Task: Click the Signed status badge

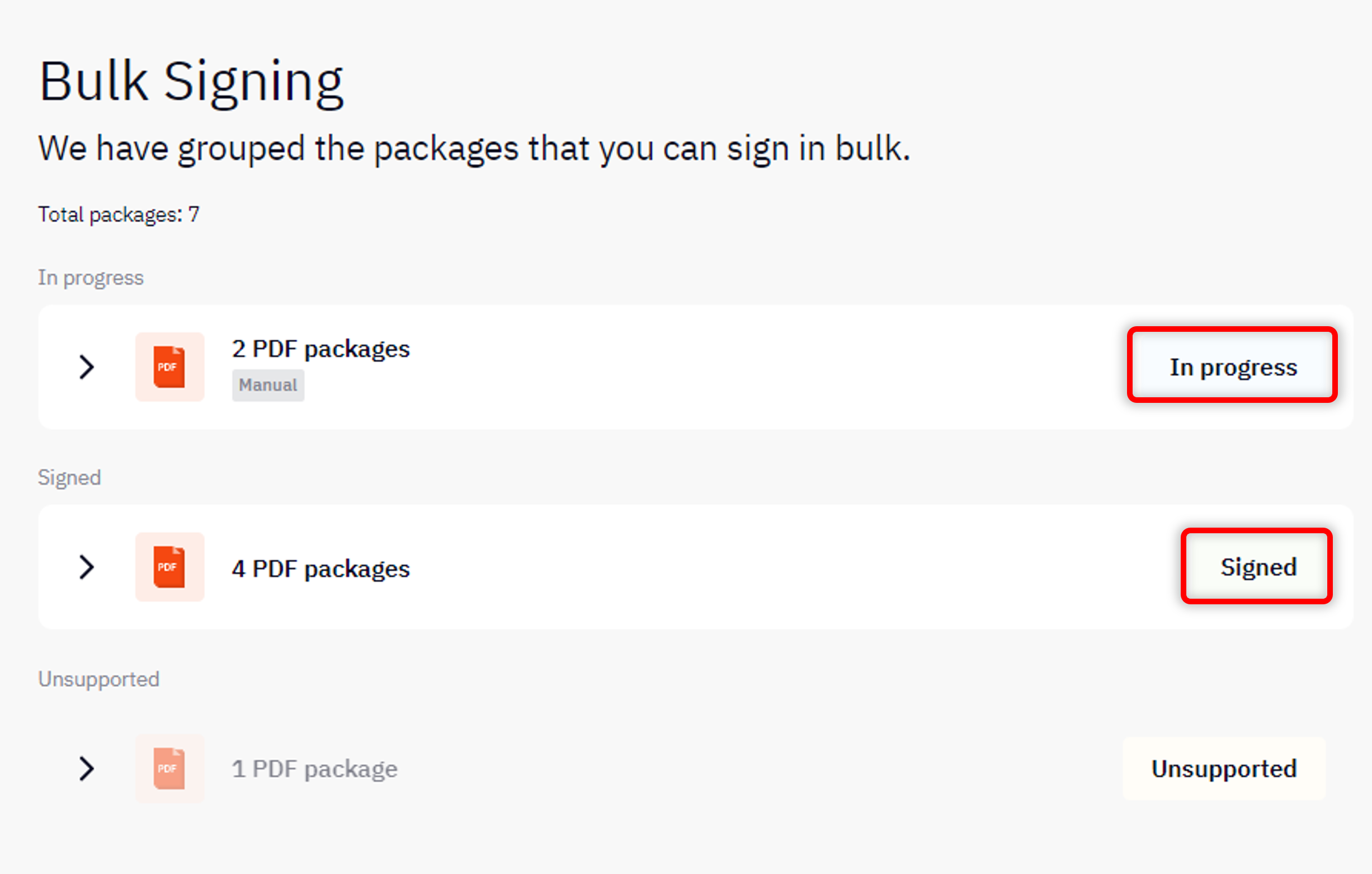Action: (1257, 567)
